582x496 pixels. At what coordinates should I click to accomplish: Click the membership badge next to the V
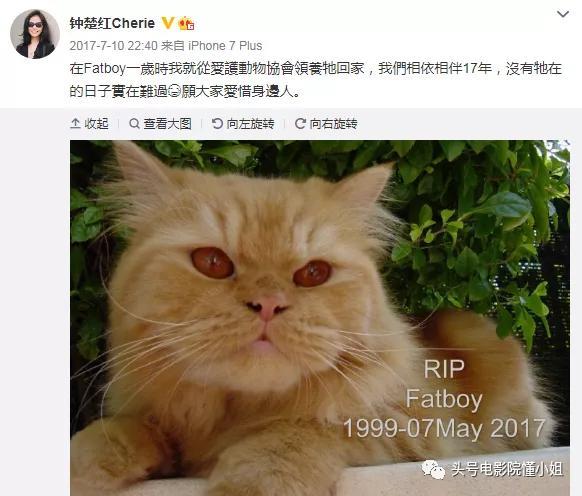click(x=186, y=23)
